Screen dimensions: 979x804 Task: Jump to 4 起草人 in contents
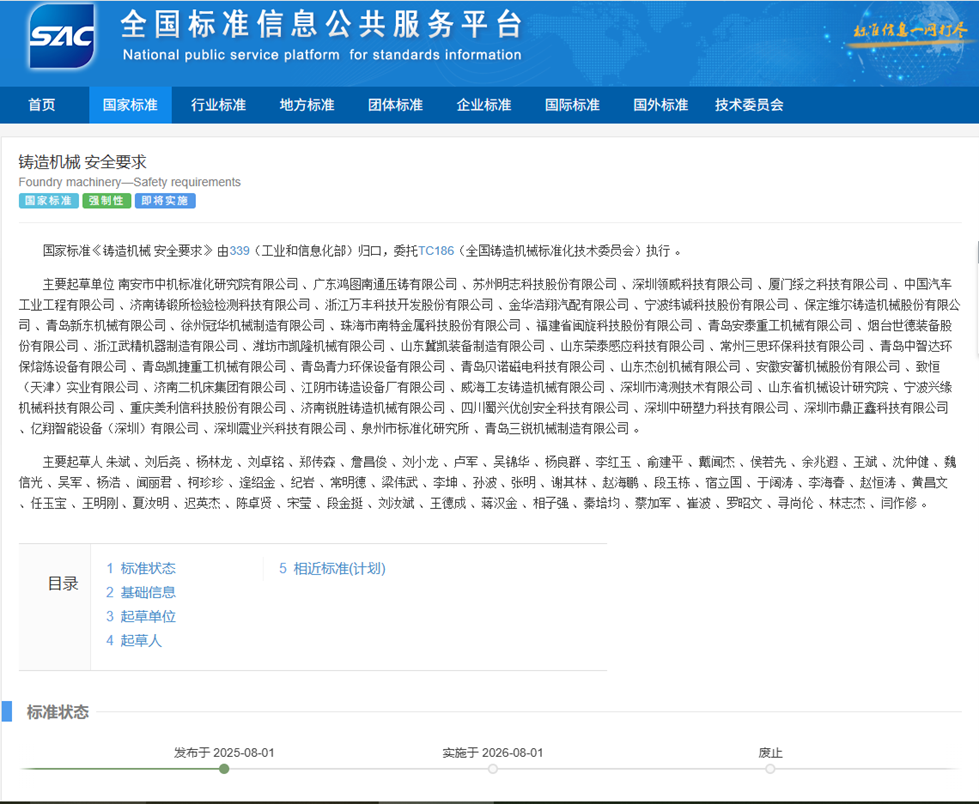pyautogui.click(x=134, y=640)
